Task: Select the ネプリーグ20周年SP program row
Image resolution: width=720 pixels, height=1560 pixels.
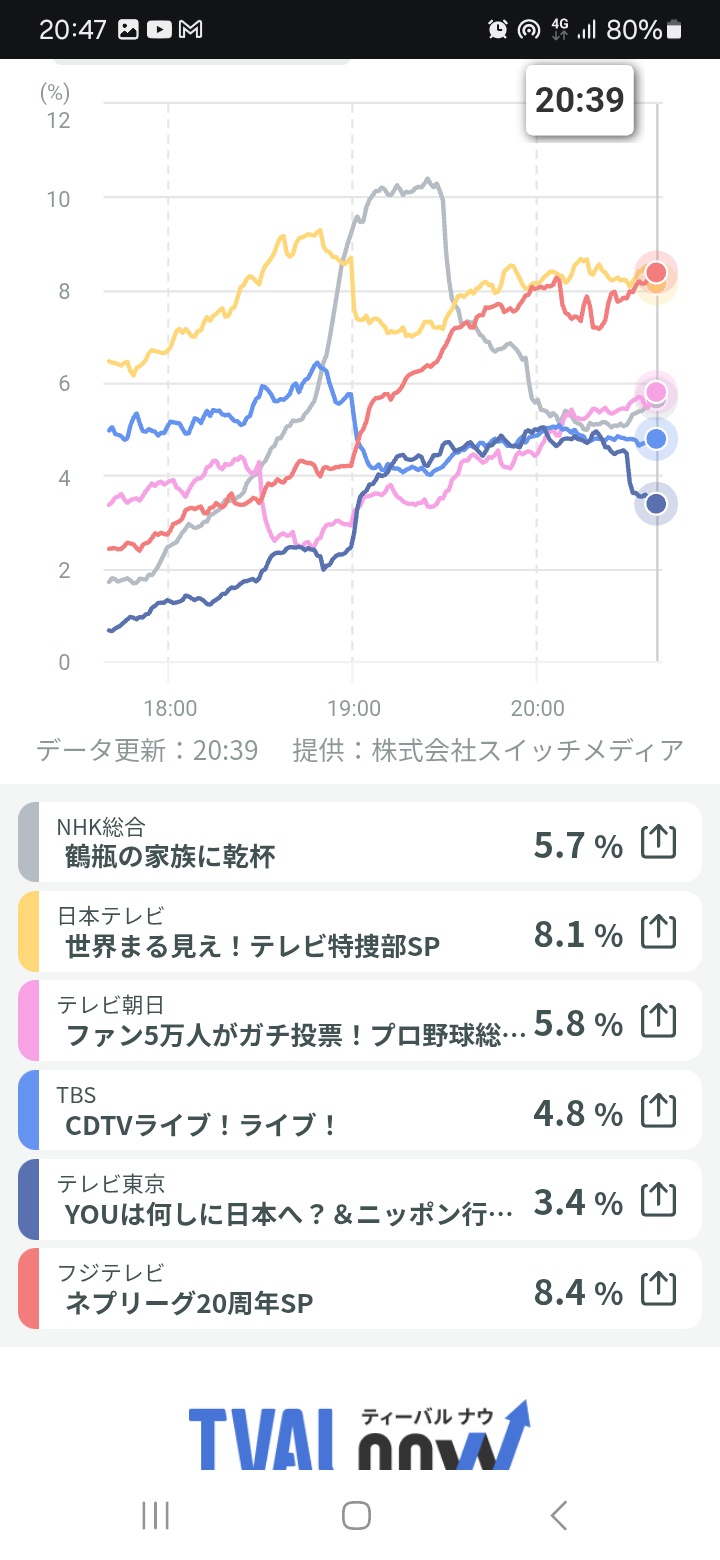Action: tap(190, 1302)
